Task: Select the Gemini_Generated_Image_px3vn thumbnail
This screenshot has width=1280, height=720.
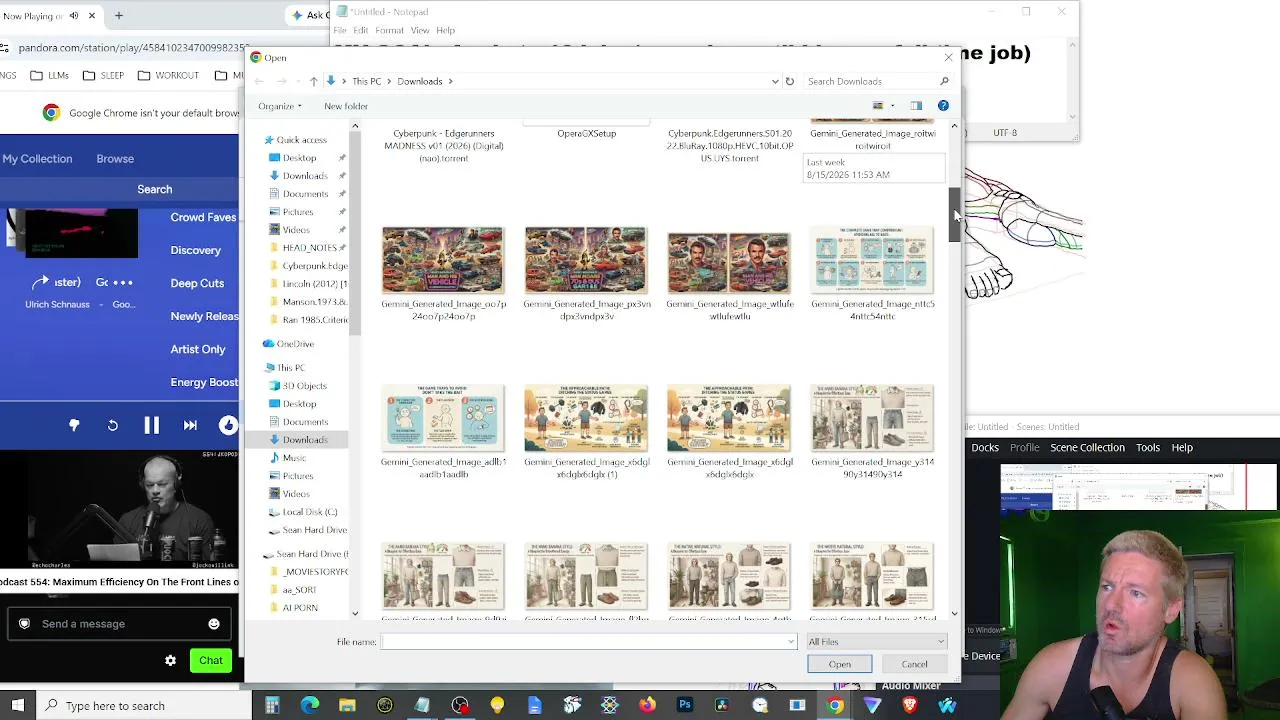Action: coord(586,260)
